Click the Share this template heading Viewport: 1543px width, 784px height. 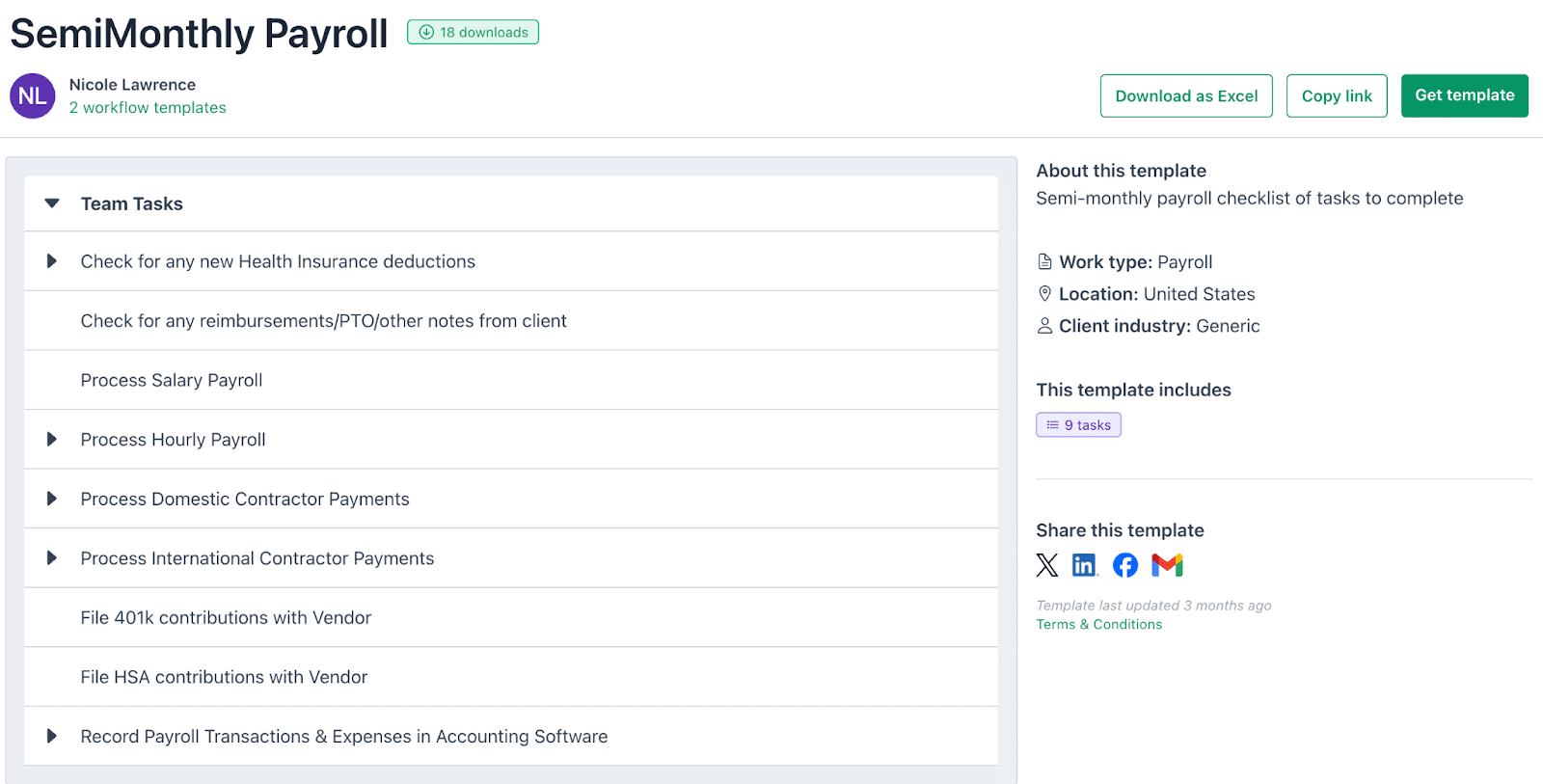click(x=1121, y=530)
